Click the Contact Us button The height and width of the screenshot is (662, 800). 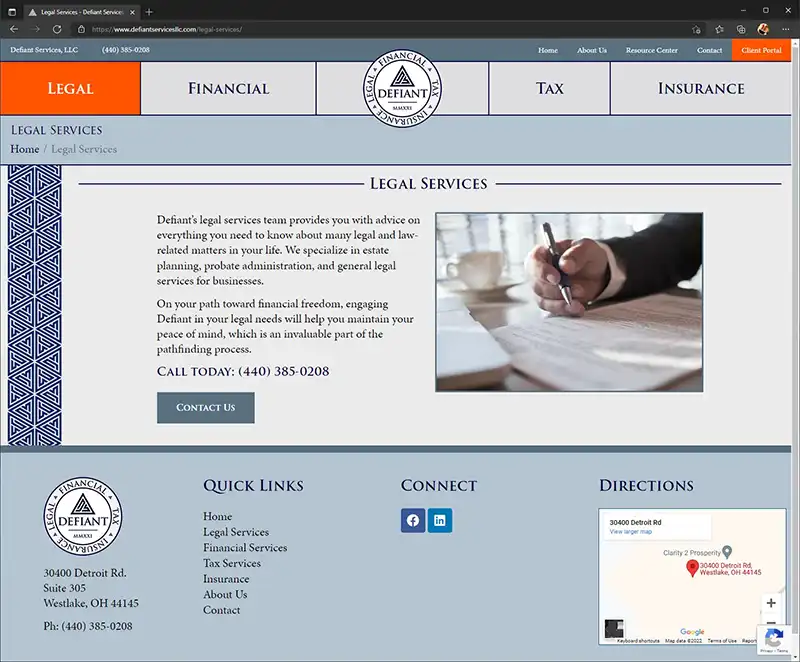pyautogui.click(x=206, y=408)
